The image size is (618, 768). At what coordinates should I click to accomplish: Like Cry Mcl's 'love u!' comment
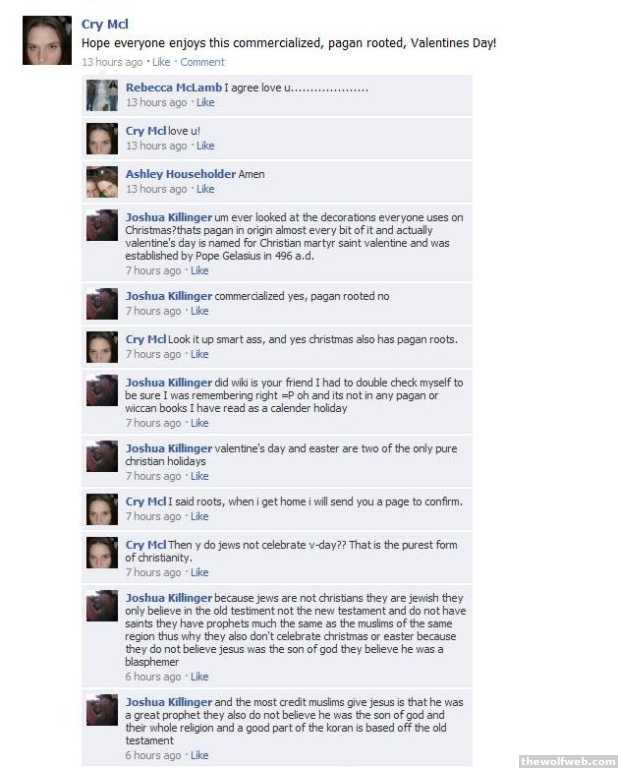point(205,145)
